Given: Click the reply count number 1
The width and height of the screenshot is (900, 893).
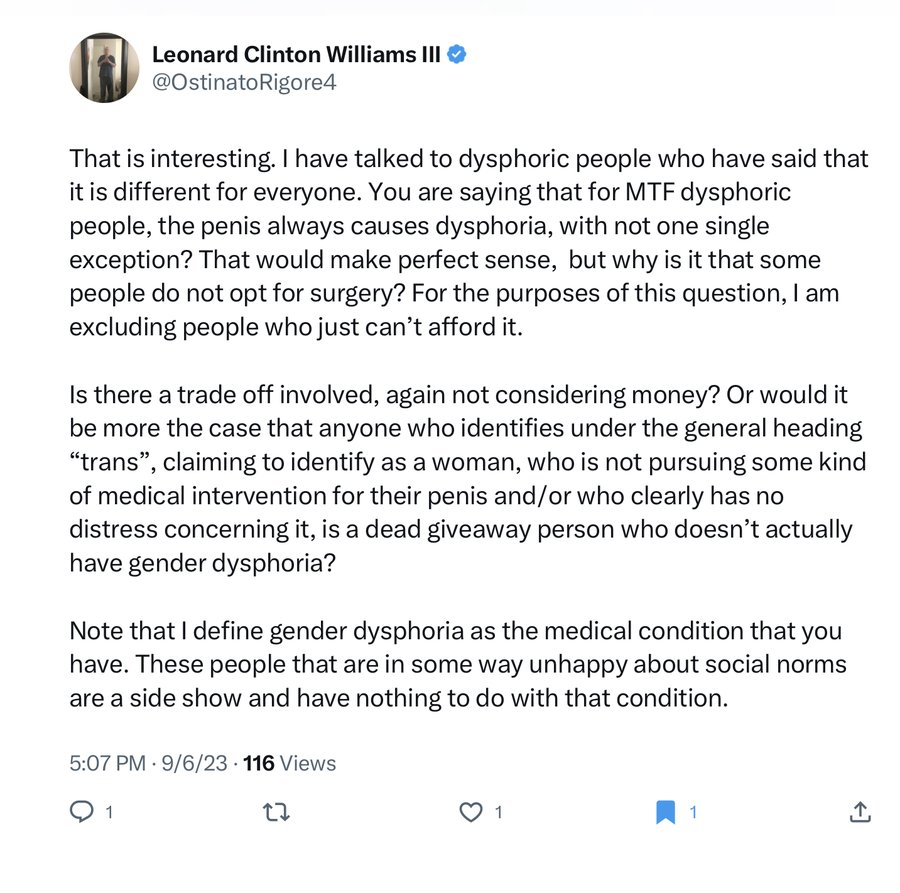Looking at the screenshot, I should coord(109,812).
